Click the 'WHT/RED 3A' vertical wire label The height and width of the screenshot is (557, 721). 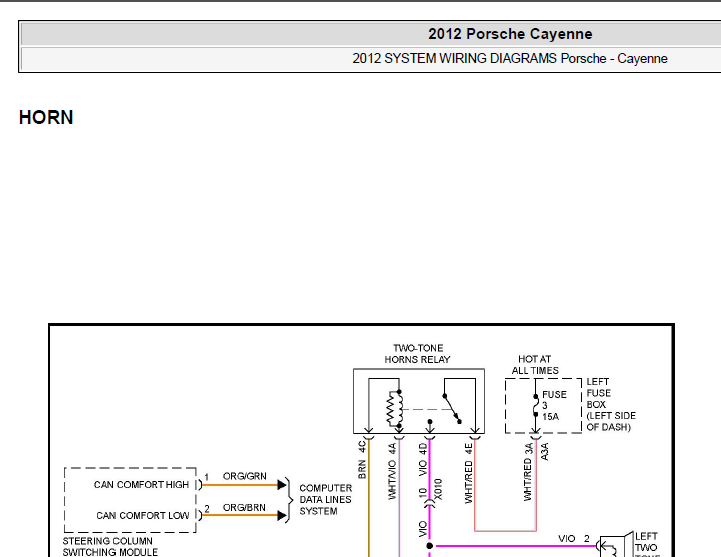click(x=528, y=472)
